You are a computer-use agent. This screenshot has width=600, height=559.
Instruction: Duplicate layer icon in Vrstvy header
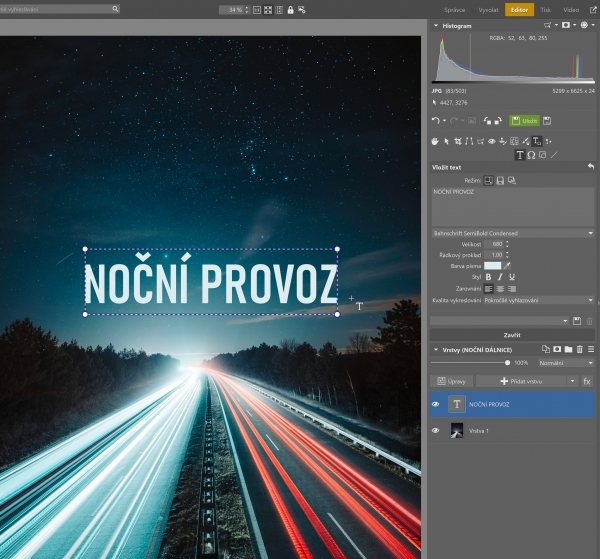click(546, 349)
